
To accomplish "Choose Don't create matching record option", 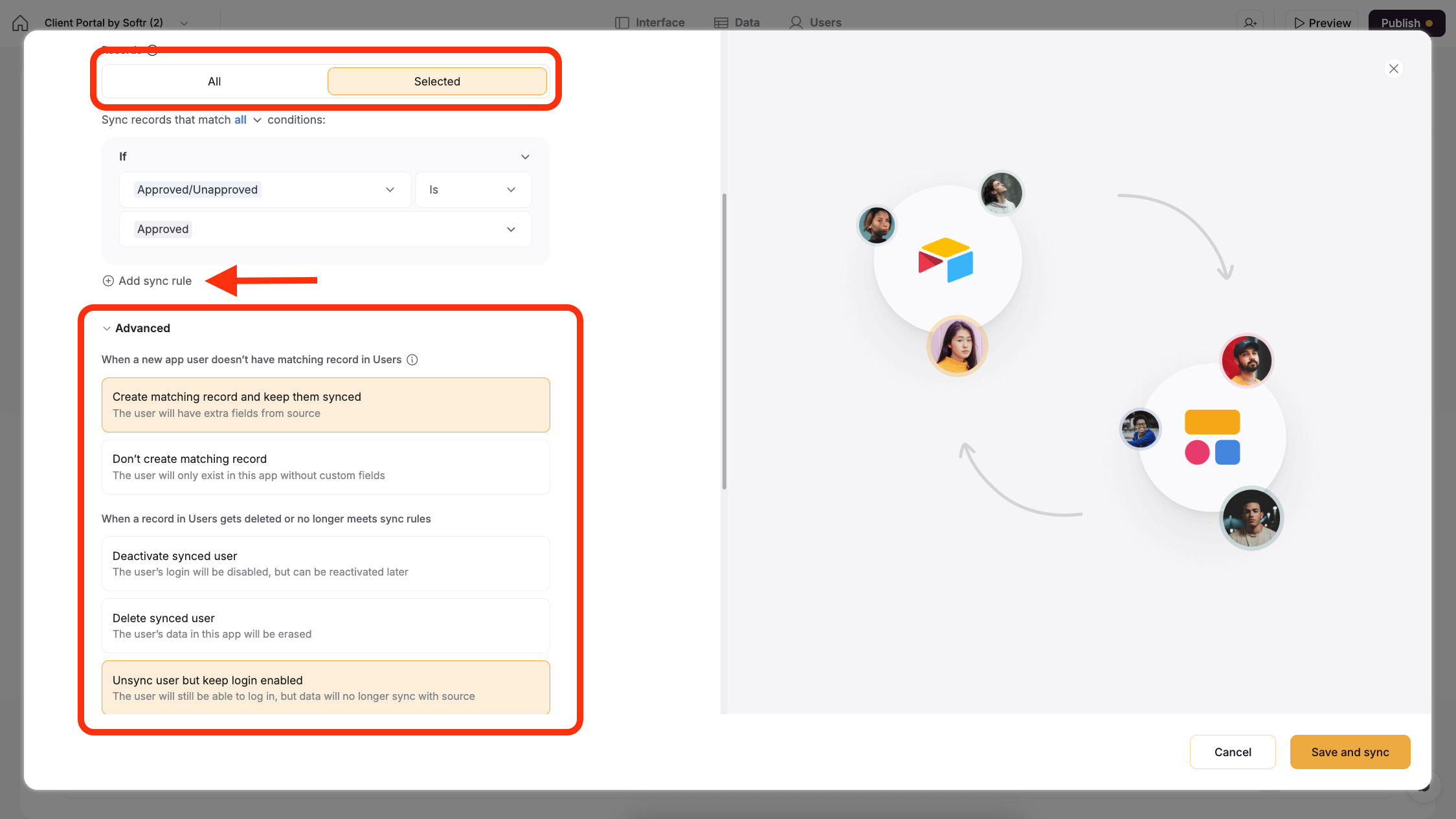I will coord(326,467).
